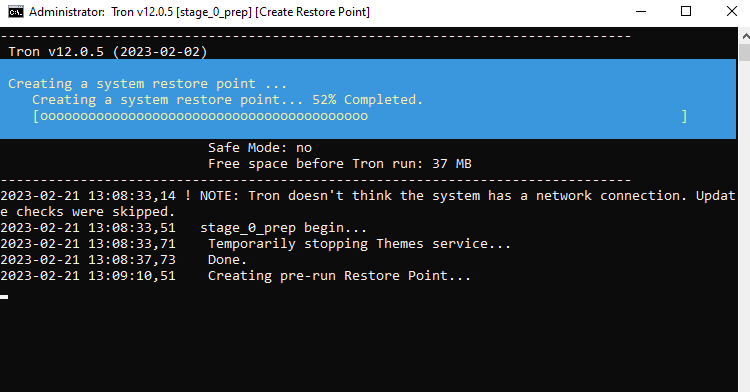Screen dimensions: 750x392
Task: Click the restore point progress bar
Action: [360, 116]
